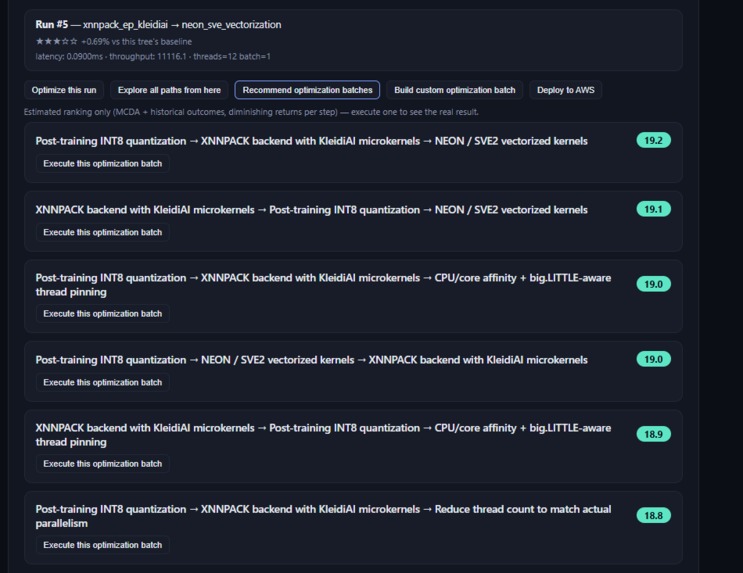The height and width of the screenshot is (573, 743).
Task: Click the latency and throughput stats line
Action: pyautogui.click(x=153, y=56)
